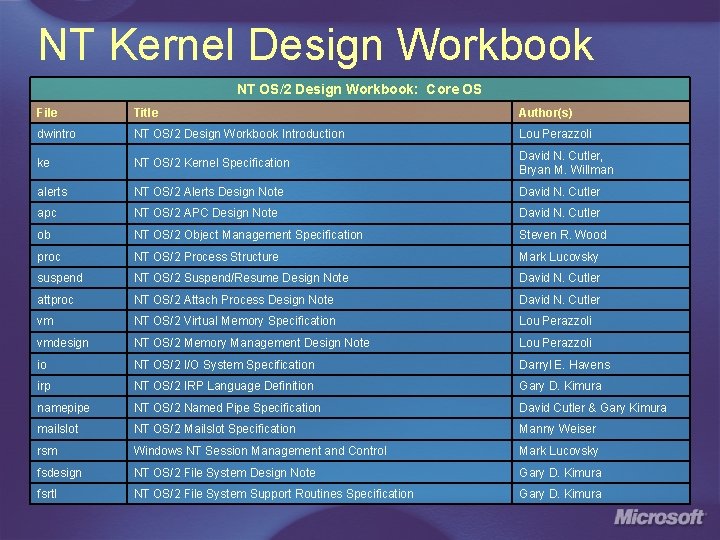Click 'NT OS/2 APC Design Note' title

click(x=206, y=213)
